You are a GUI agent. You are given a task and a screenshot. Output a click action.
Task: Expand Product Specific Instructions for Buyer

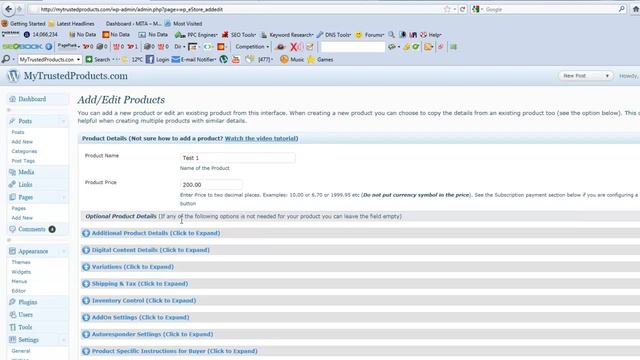pyautogui.click(x=174, y=351)
